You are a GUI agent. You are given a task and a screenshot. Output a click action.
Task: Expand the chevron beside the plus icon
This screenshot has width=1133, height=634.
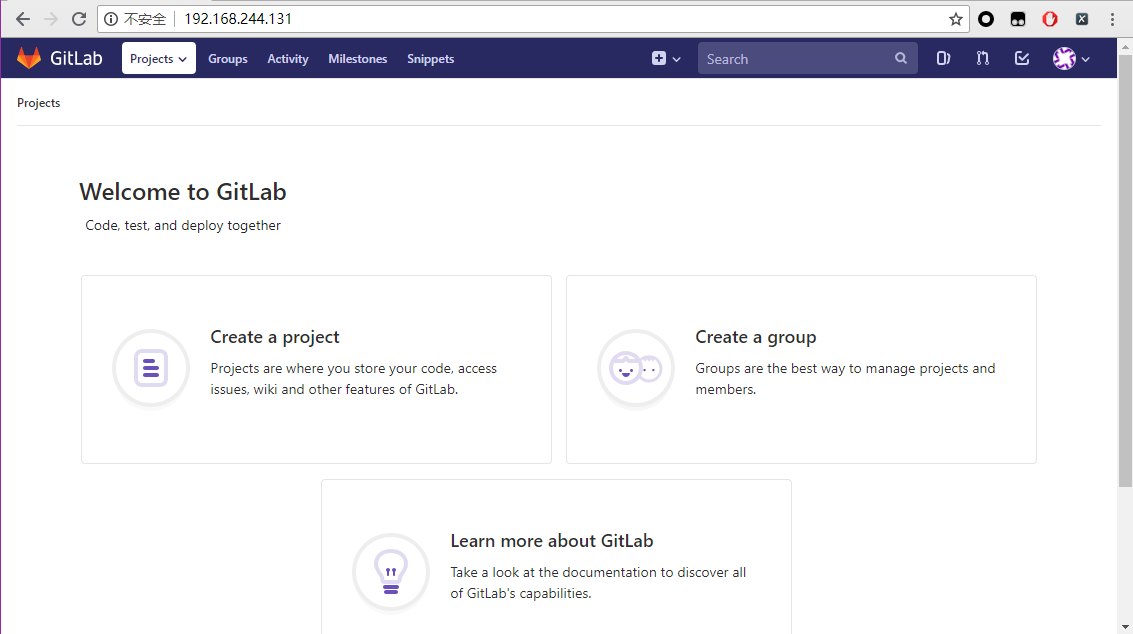676,59
